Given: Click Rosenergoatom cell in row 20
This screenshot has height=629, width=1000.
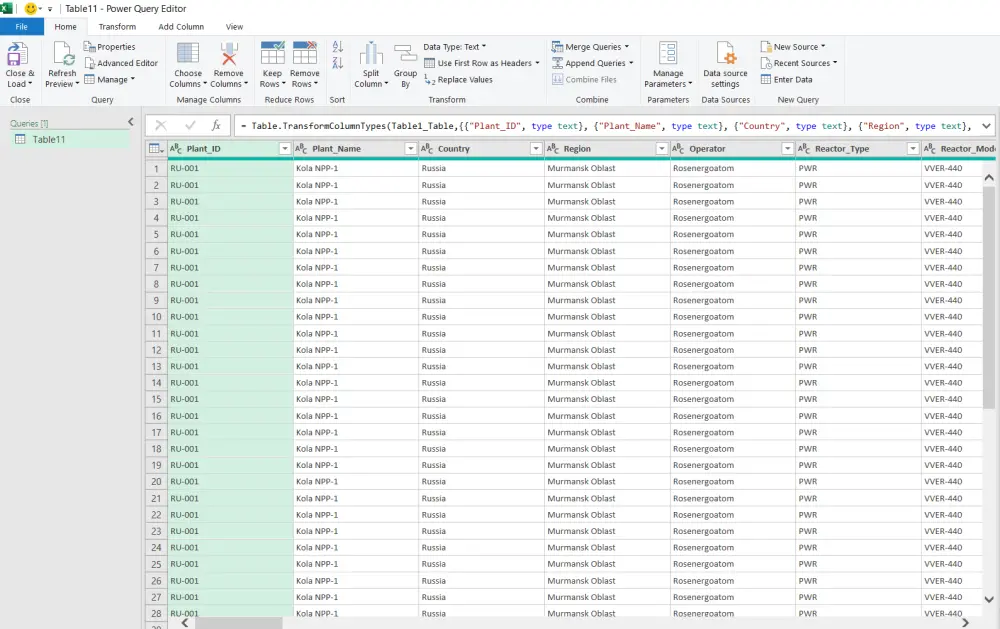Looking at the screenshot, I should 733,482.
